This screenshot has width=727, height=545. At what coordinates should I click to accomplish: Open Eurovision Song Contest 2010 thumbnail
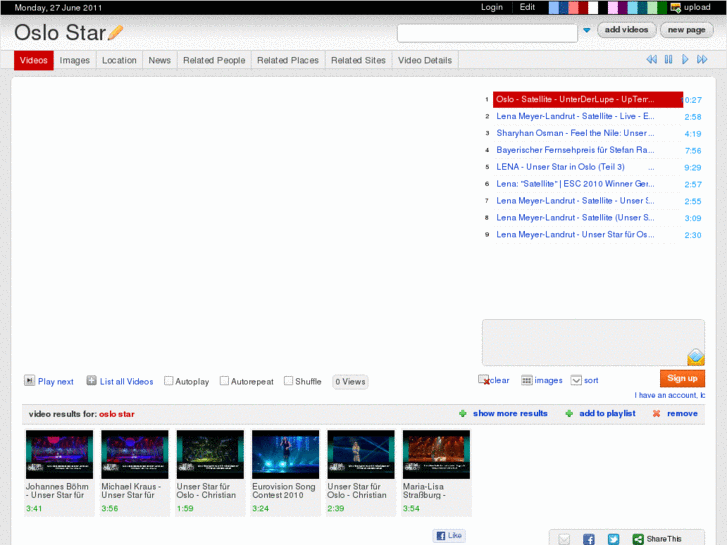pos(286,454)
